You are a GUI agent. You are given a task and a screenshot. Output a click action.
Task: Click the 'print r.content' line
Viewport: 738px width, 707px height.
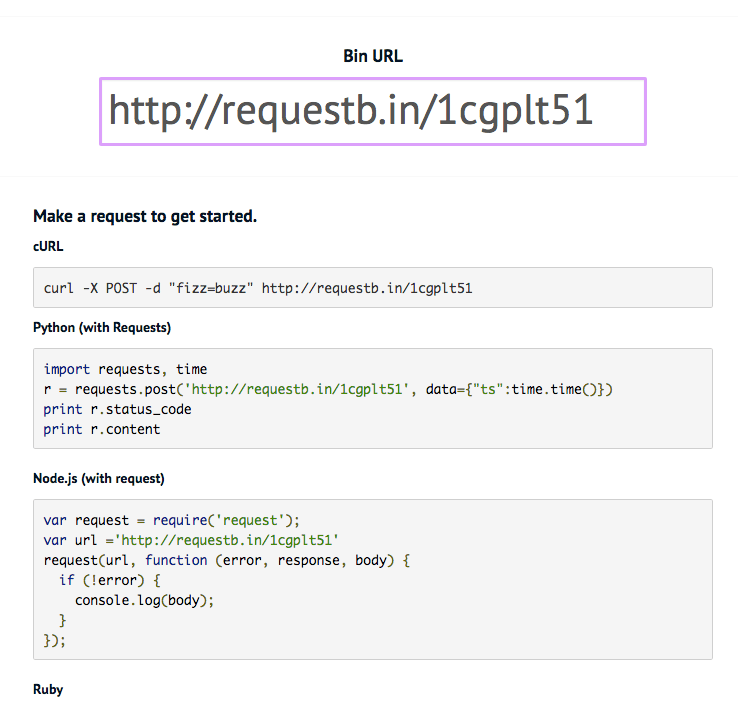tap(101, 429)
